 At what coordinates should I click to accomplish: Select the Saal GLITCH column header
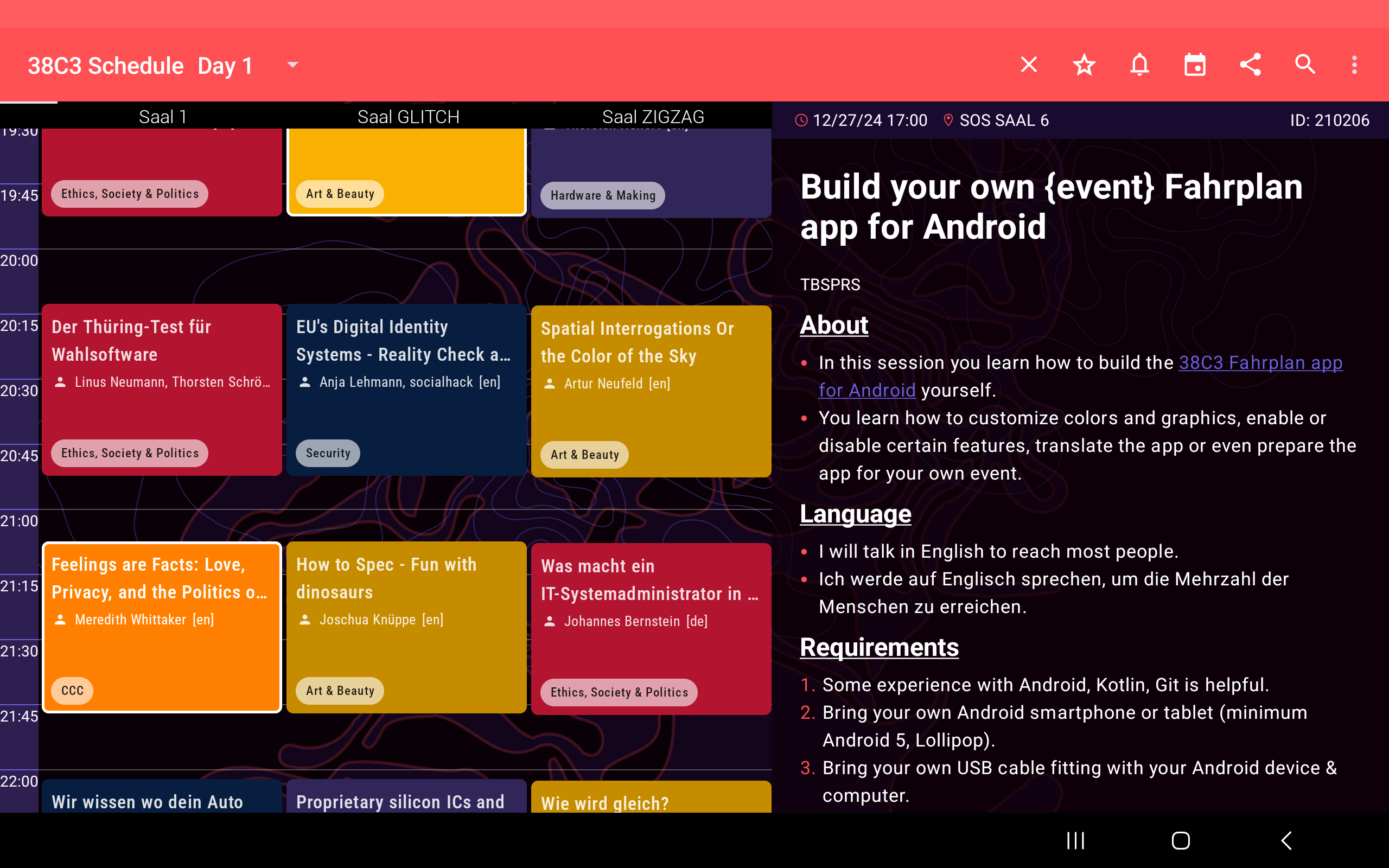click(408, 117)
